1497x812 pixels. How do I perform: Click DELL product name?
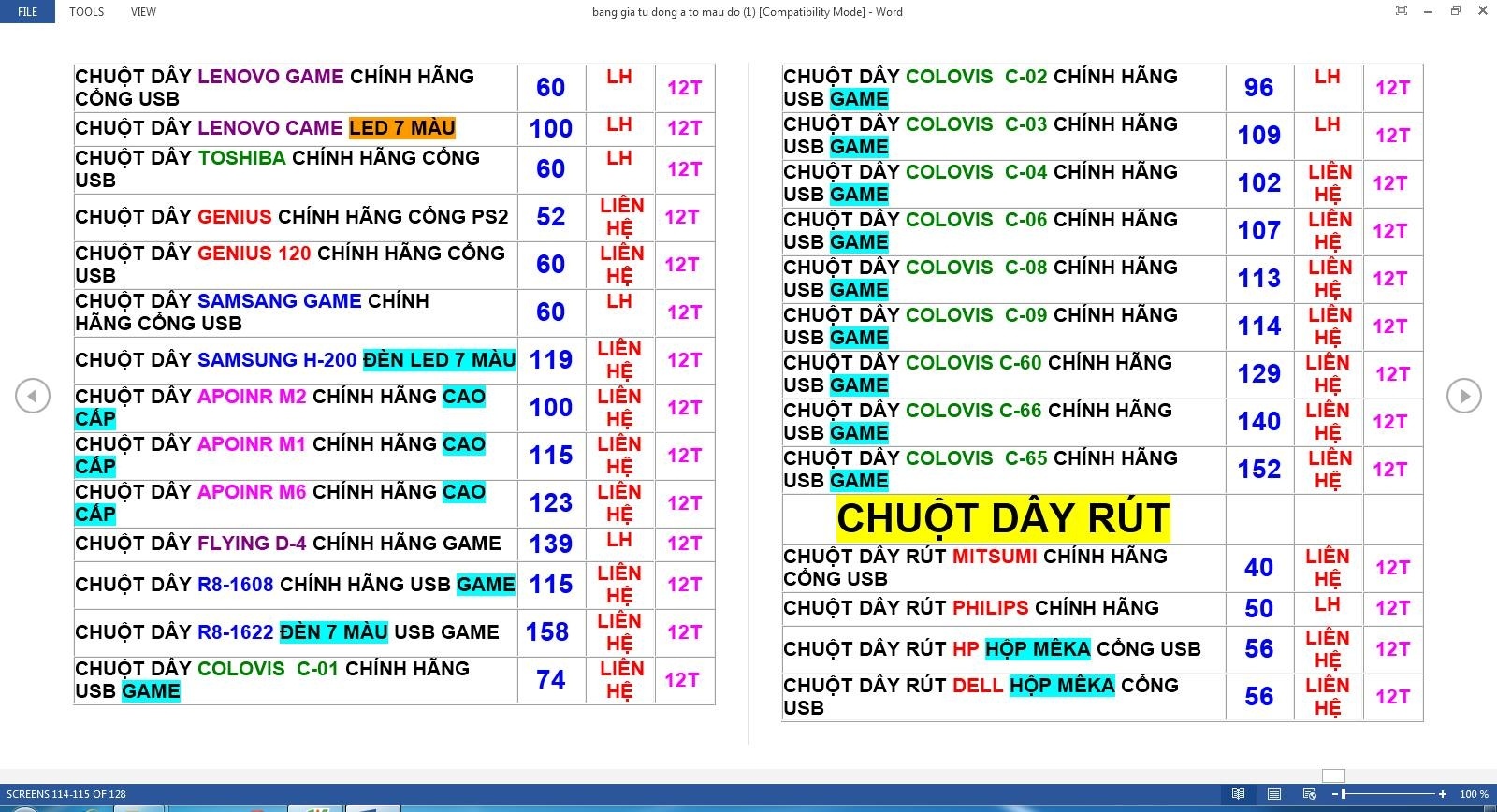(978, 686)
